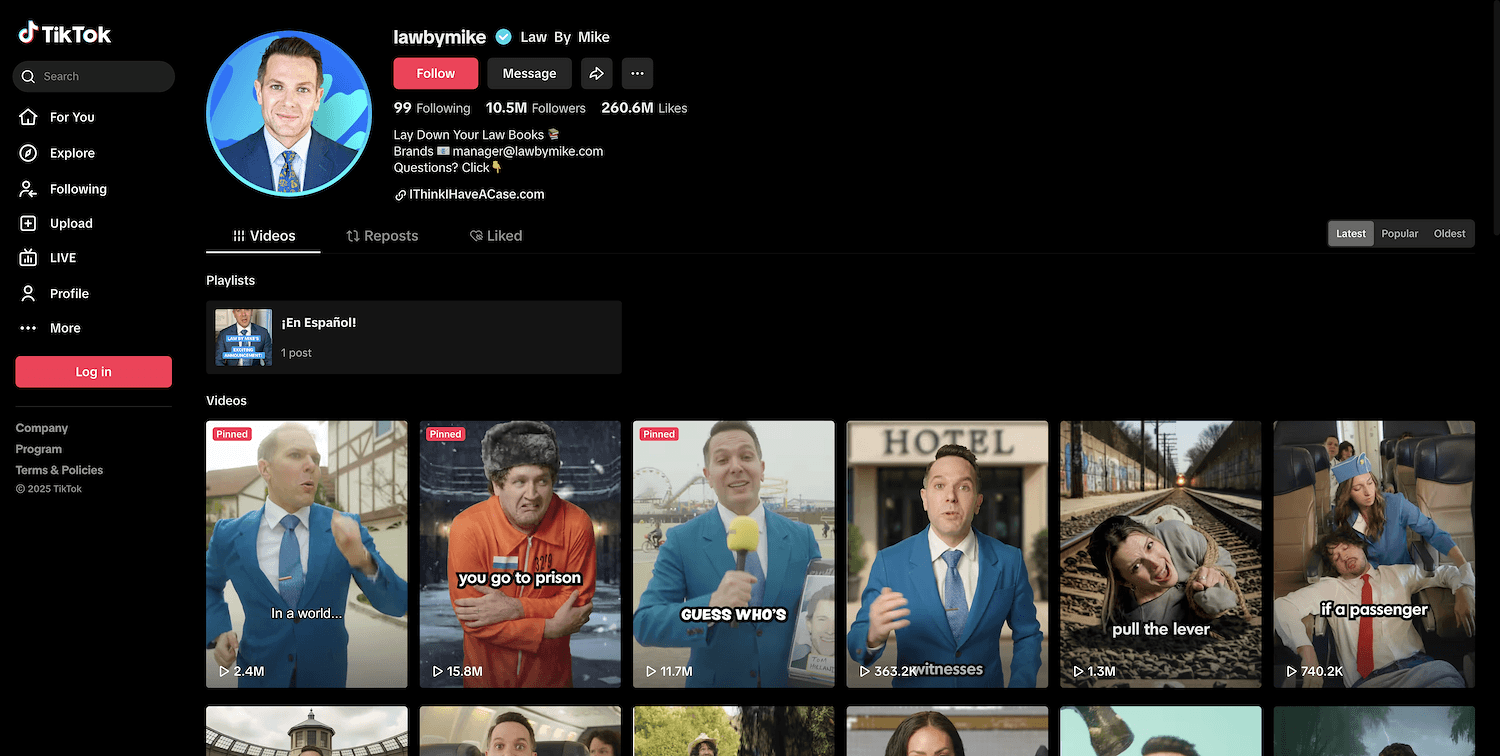Viewport: 1500px width, 756px height.
Task: Sort videos by Popular
Action: point(1399,233)
